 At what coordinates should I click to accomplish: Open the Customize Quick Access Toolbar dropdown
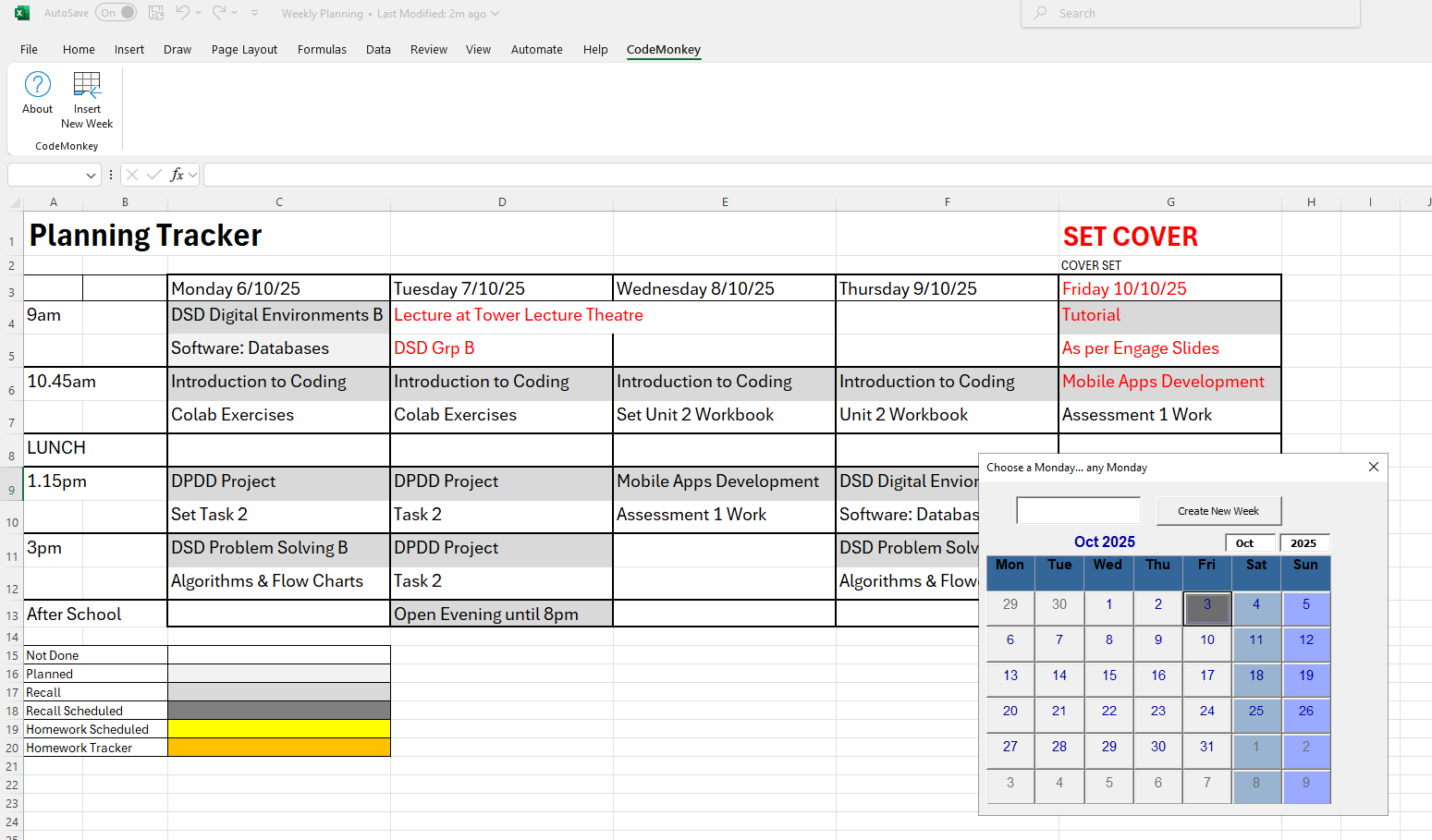click(x=255, y=13)
